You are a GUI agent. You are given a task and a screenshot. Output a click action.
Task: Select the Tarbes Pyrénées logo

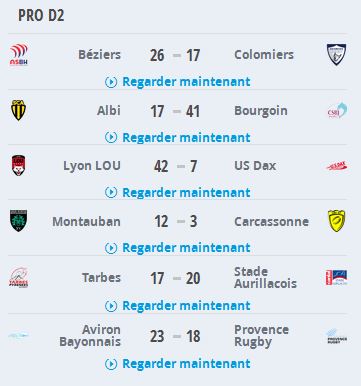(x=19, y=277)
